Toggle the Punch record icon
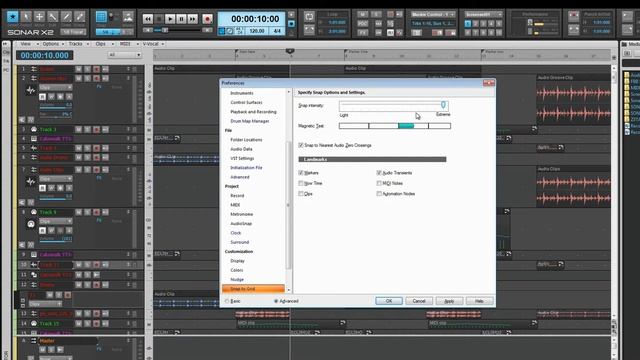 point(573,17)
